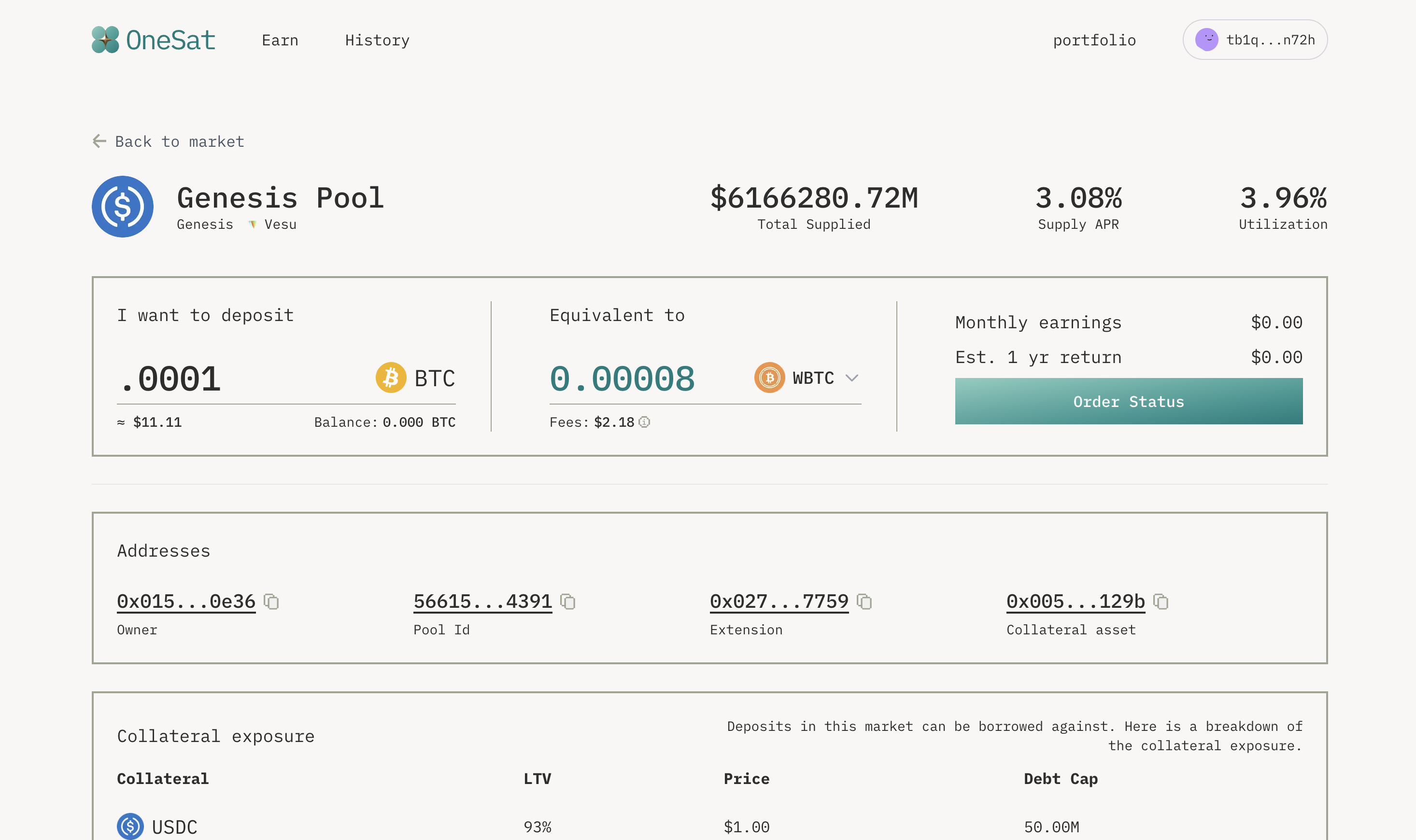
Task: Click the Genesis Pool USDC logo
Action: 123,207
